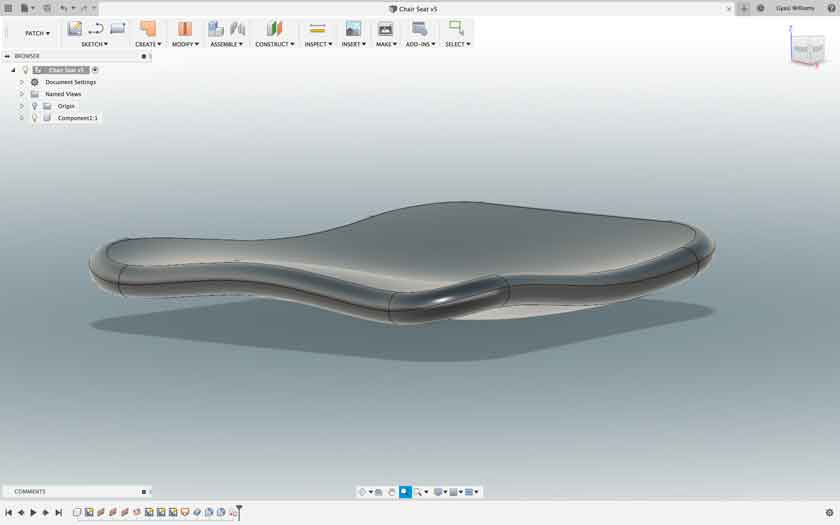The image size is (840, 525).
Task: Open the PATCH workspace dropdown
Action: point(37,33)
